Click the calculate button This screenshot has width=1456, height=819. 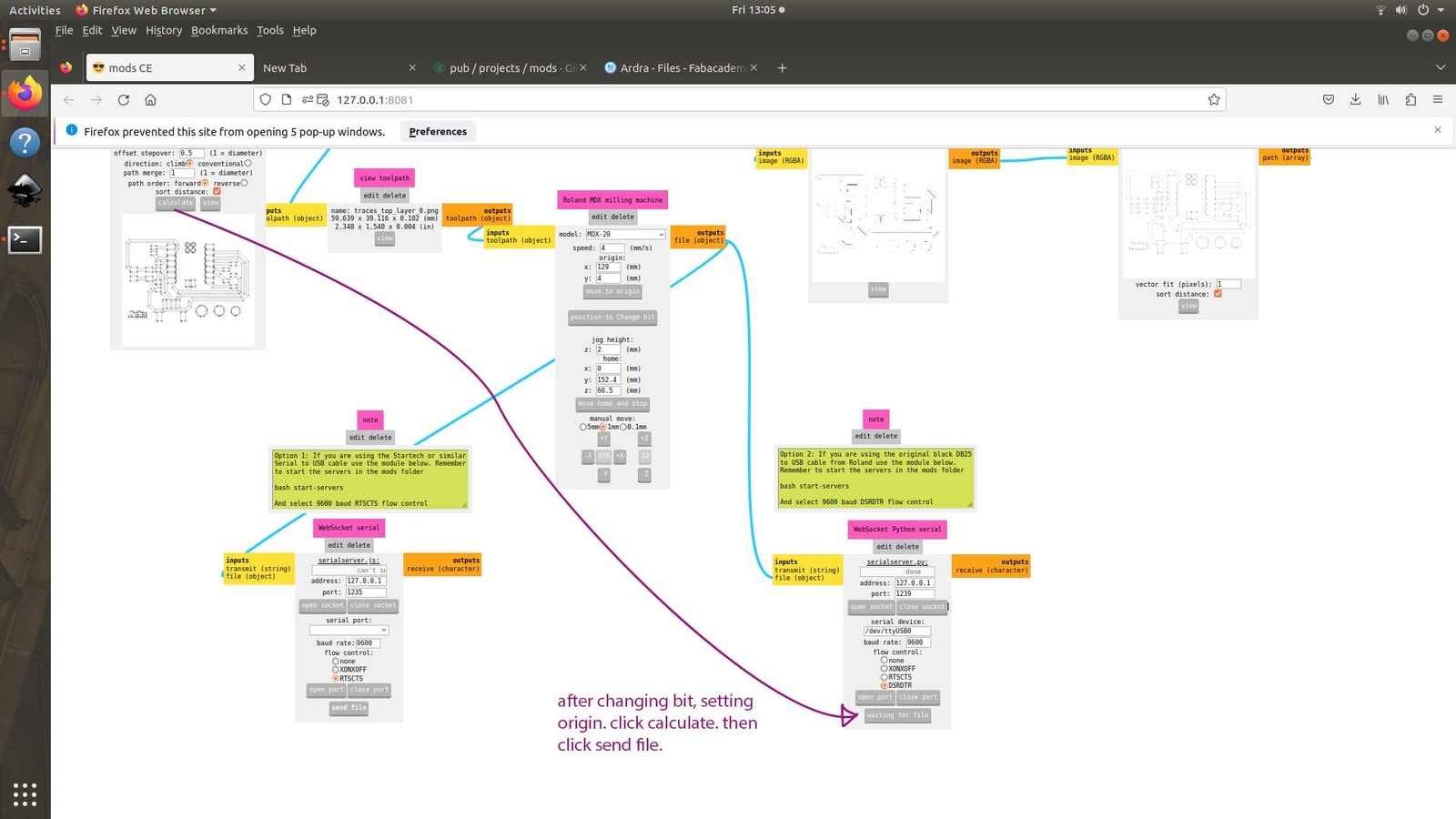click(x=175, y=203)
